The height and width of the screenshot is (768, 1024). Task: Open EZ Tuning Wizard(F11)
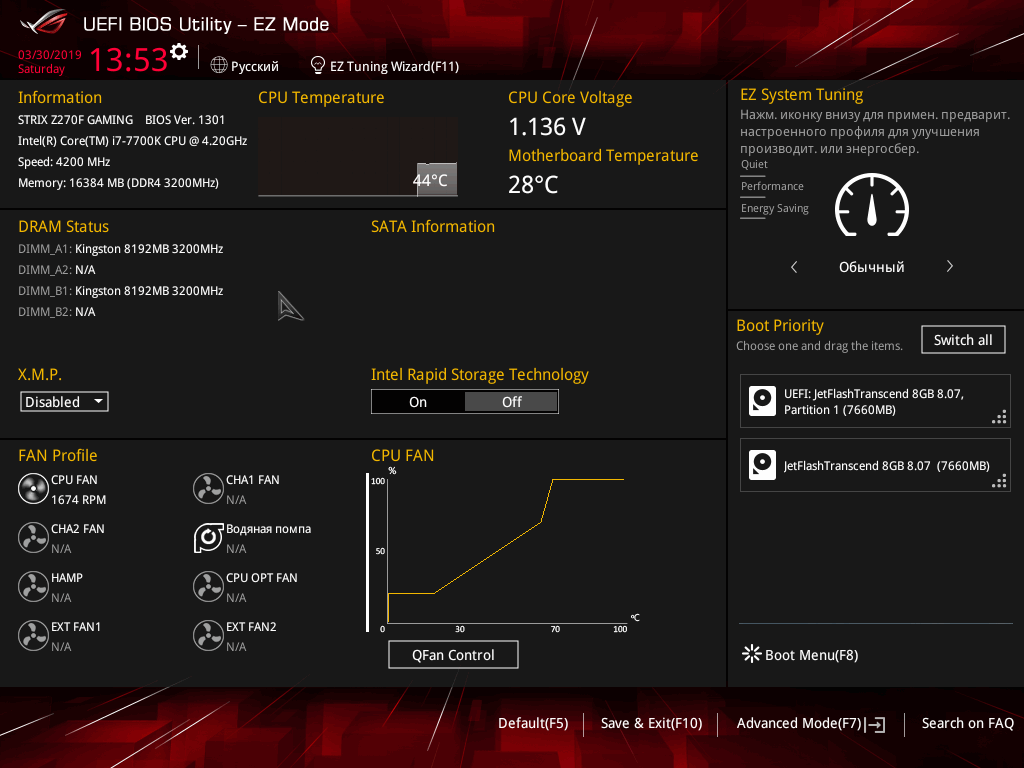(394, 66)
